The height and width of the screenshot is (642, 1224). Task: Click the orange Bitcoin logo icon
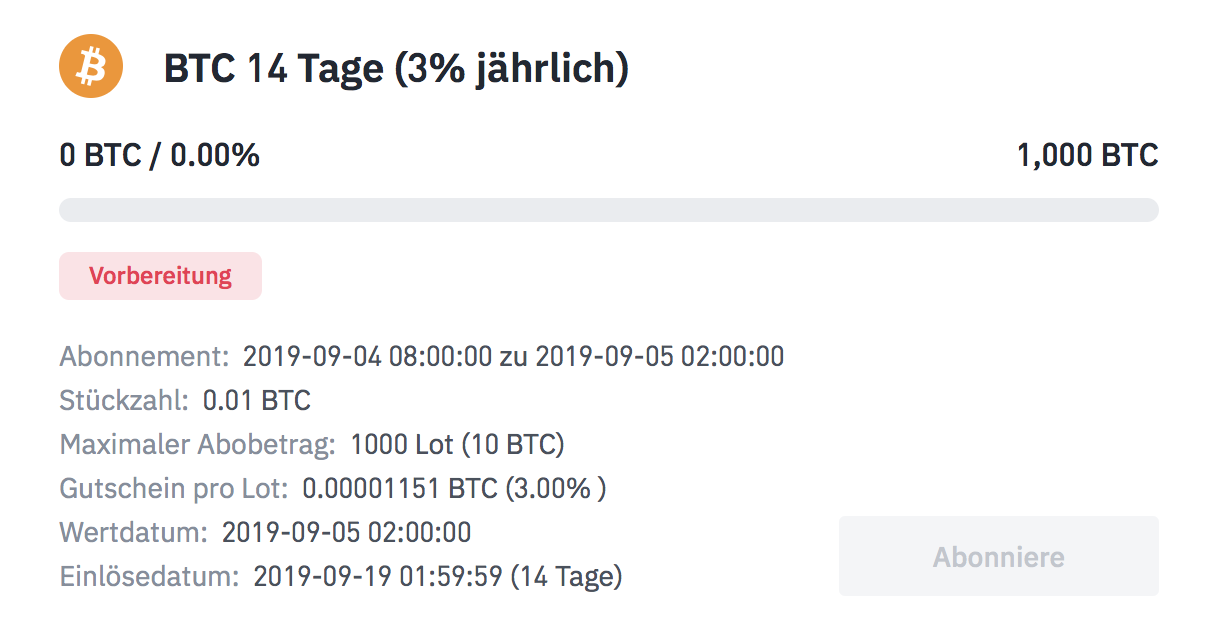click(x=91, y=67)
